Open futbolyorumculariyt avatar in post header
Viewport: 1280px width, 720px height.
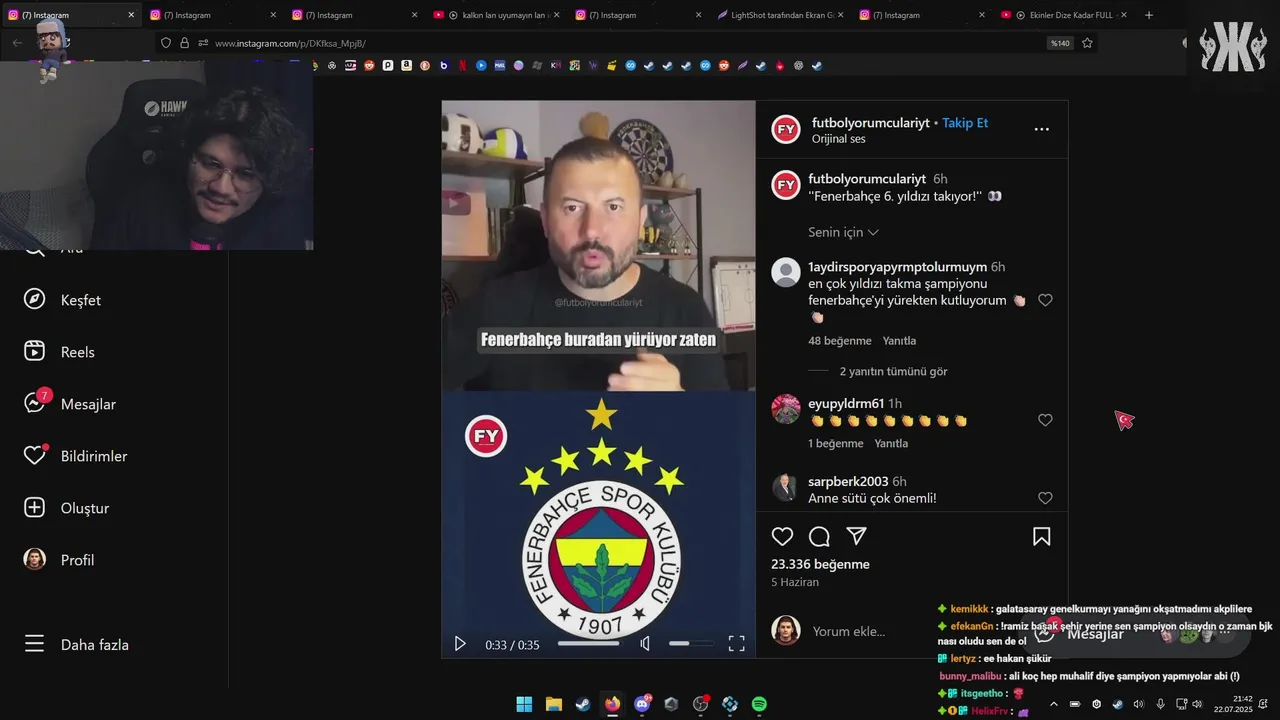click(x=786, y=129)
